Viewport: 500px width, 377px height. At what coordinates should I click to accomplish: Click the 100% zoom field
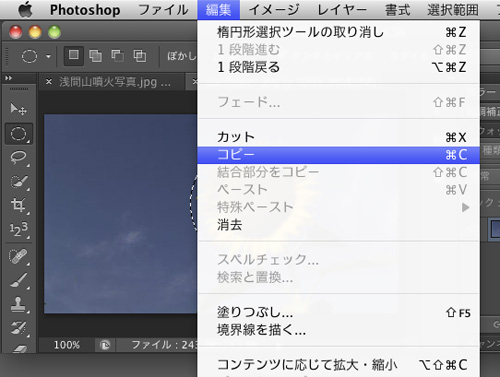(67, 345)
